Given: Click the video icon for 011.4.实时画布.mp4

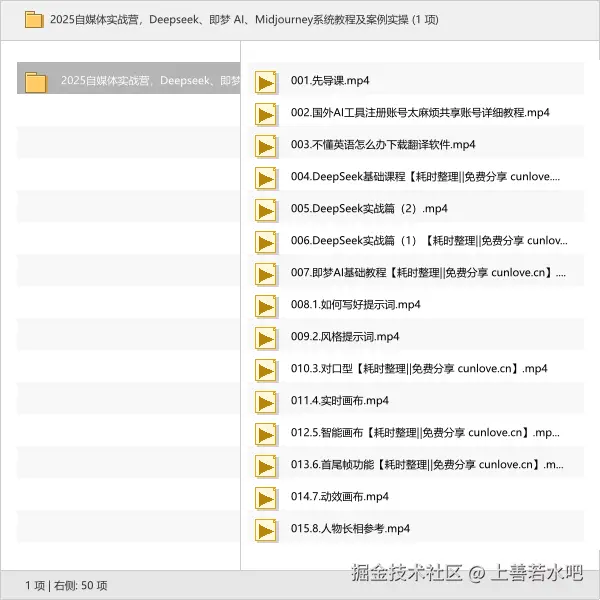Looking at the screenshot, I should point(266,402).
